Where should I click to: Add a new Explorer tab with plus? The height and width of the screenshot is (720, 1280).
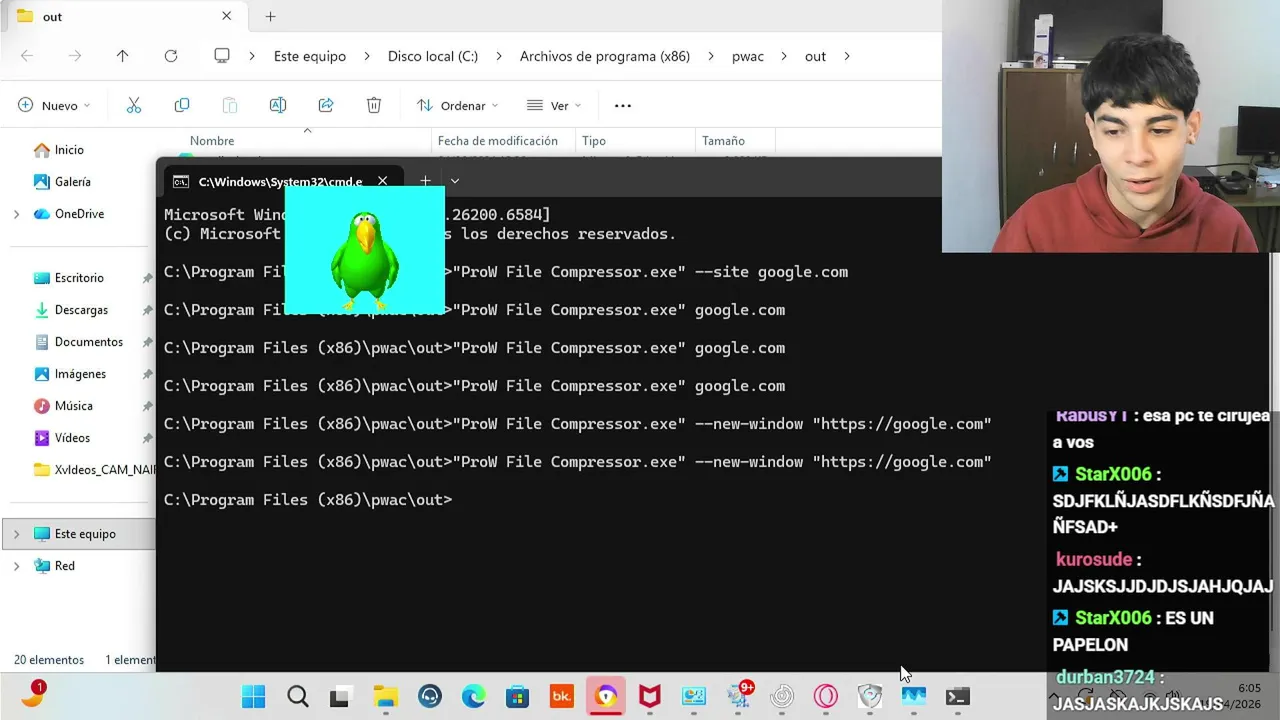coord(270,16)
